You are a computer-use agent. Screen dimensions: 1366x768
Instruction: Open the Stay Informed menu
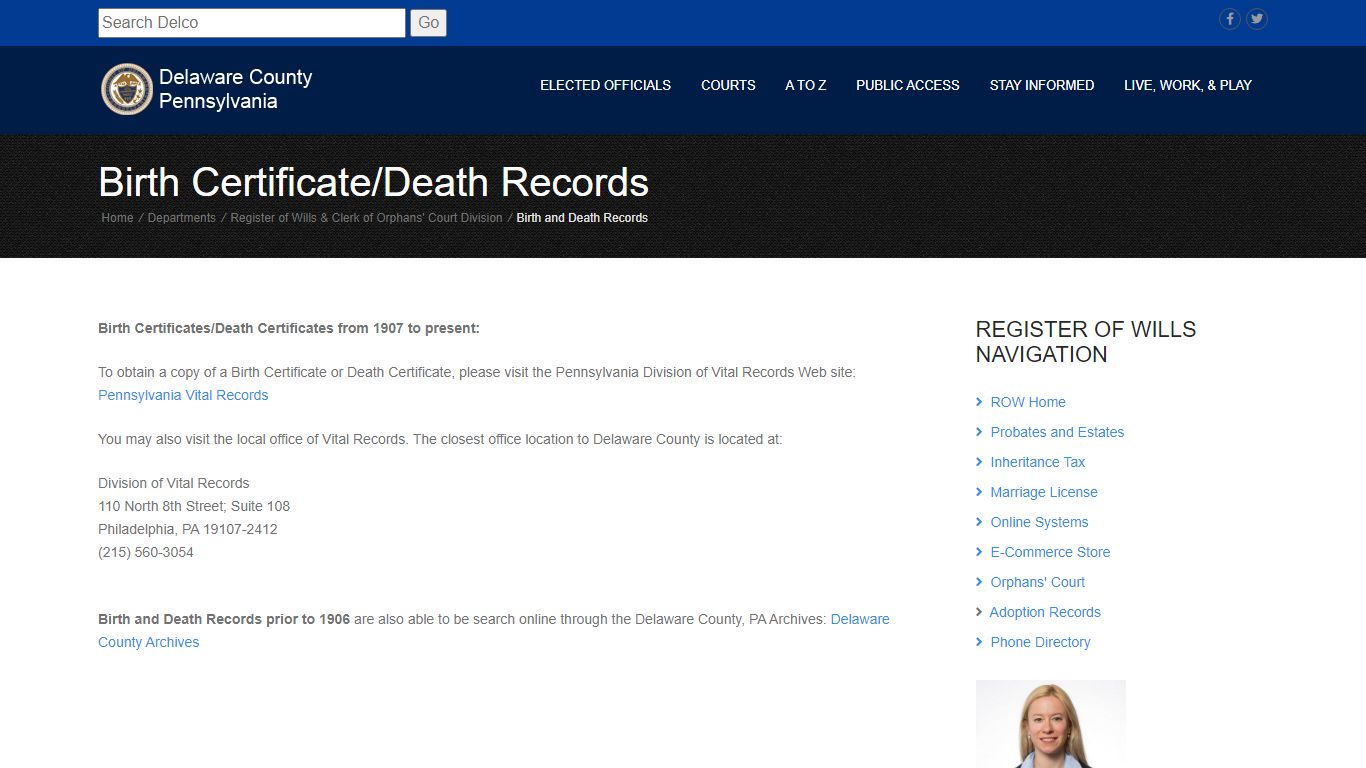point(1041,85)
